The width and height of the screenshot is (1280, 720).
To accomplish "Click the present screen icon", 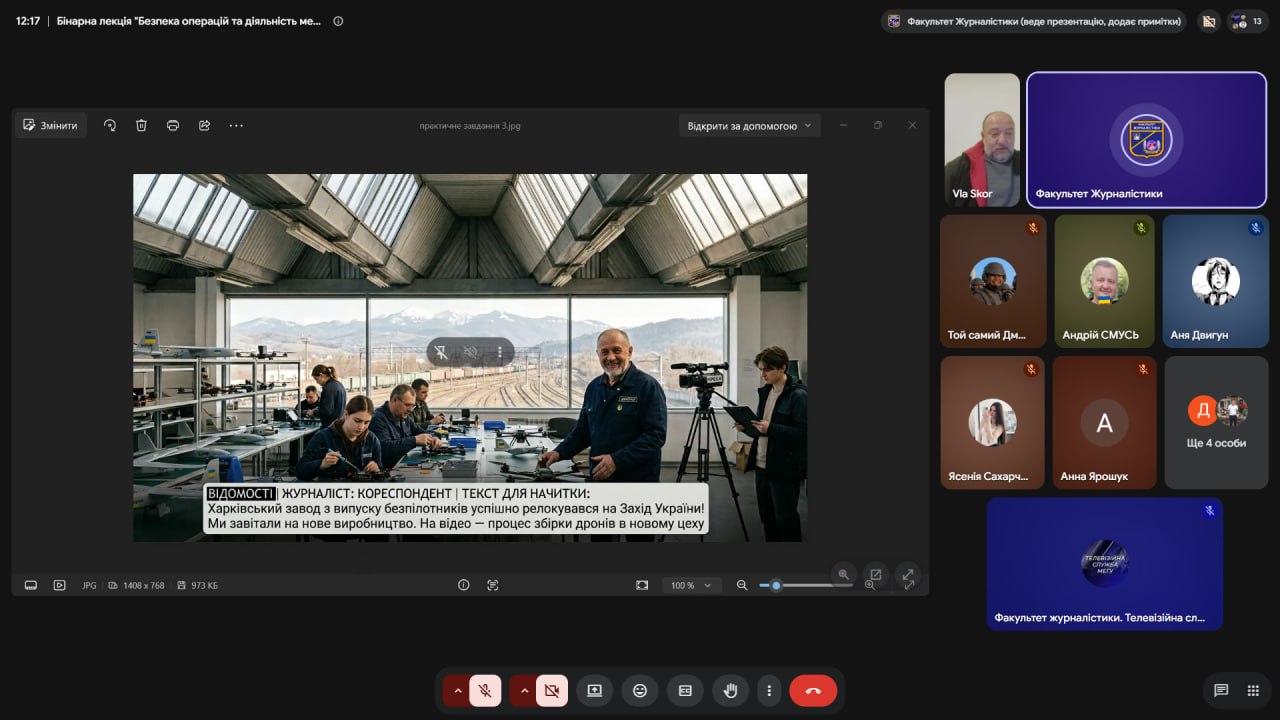I will pyautogui.click(x=594, y=690).
